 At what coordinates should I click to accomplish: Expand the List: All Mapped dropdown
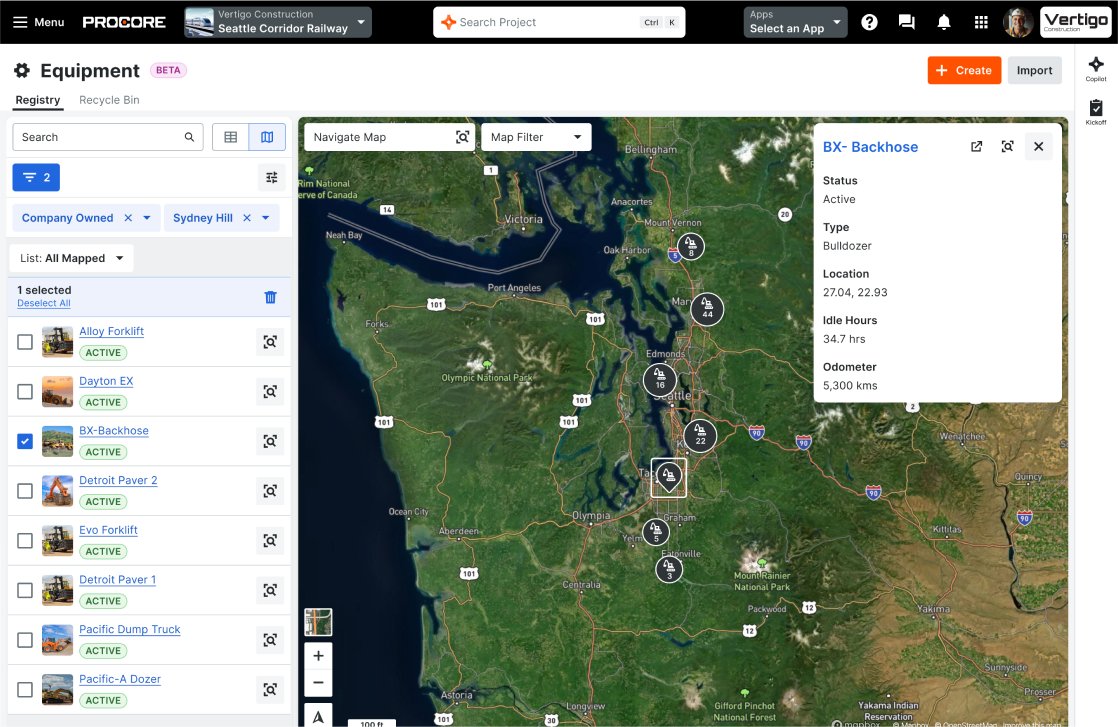tap(70, 257)
